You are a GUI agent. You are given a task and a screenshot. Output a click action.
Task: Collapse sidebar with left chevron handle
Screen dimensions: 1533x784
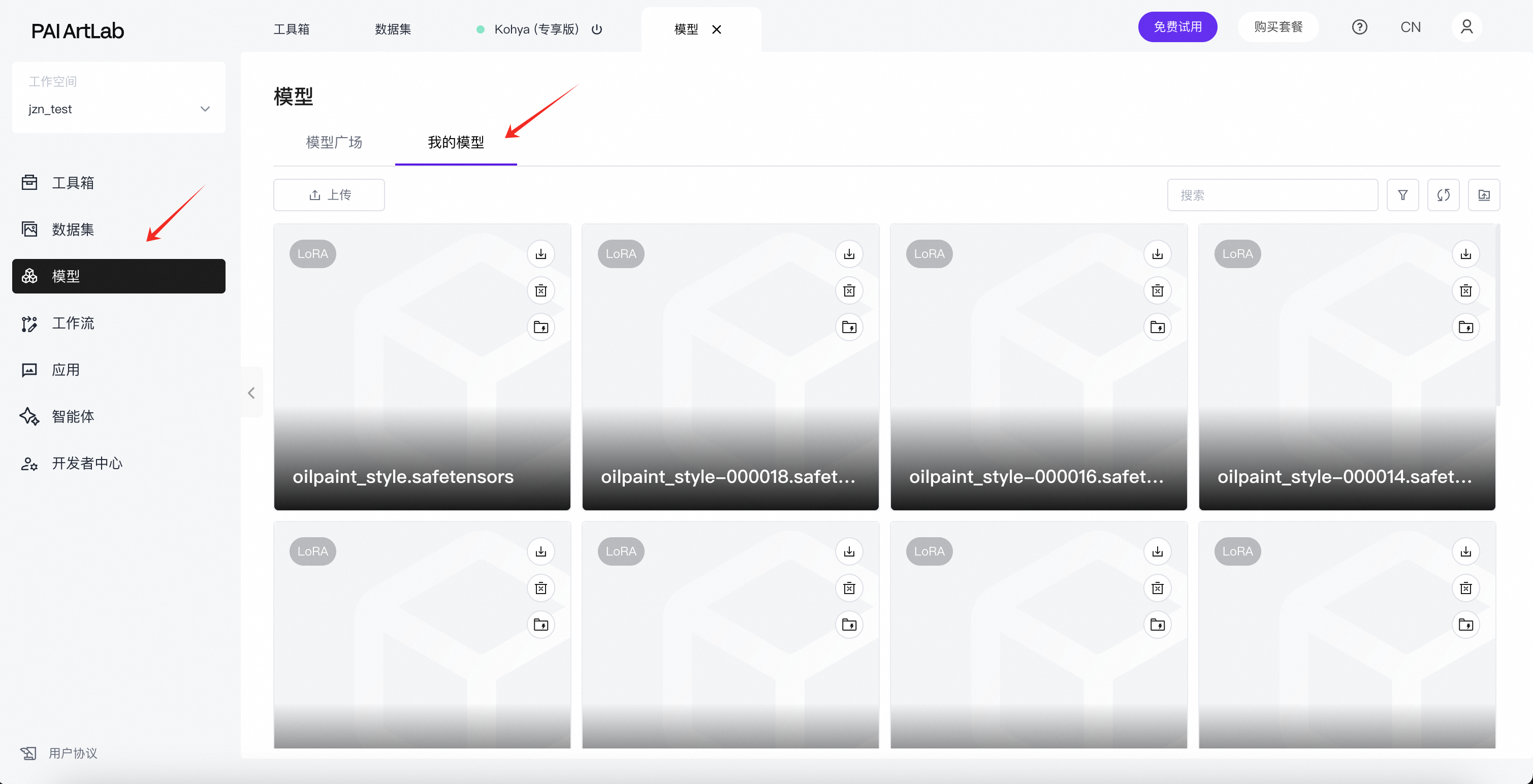(251, 393)
